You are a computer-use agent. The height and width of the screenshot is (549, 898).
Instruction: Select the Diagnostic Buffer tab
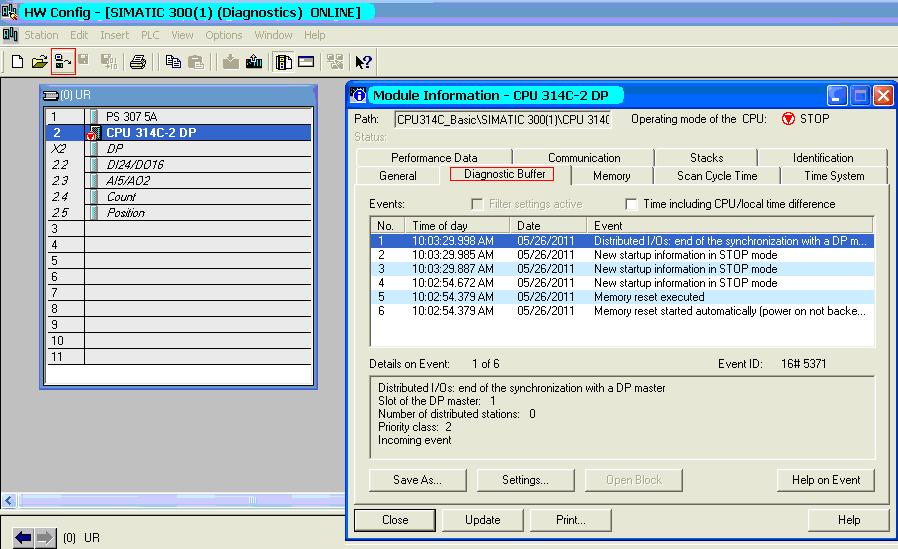tap(505, 174)
